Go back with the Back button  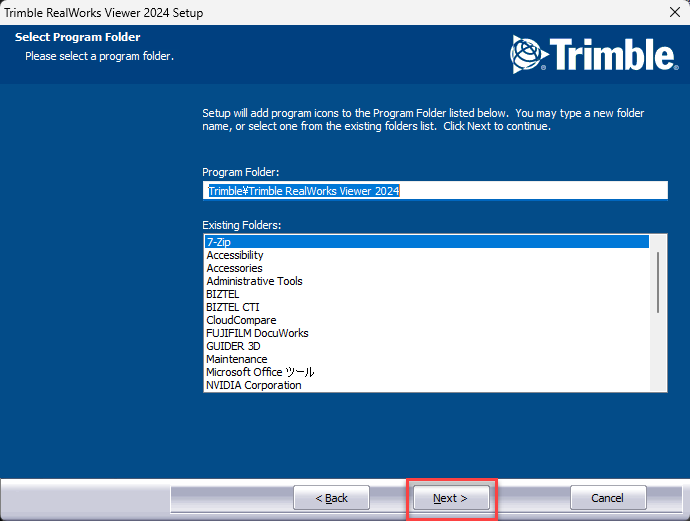tap(331, 498)
